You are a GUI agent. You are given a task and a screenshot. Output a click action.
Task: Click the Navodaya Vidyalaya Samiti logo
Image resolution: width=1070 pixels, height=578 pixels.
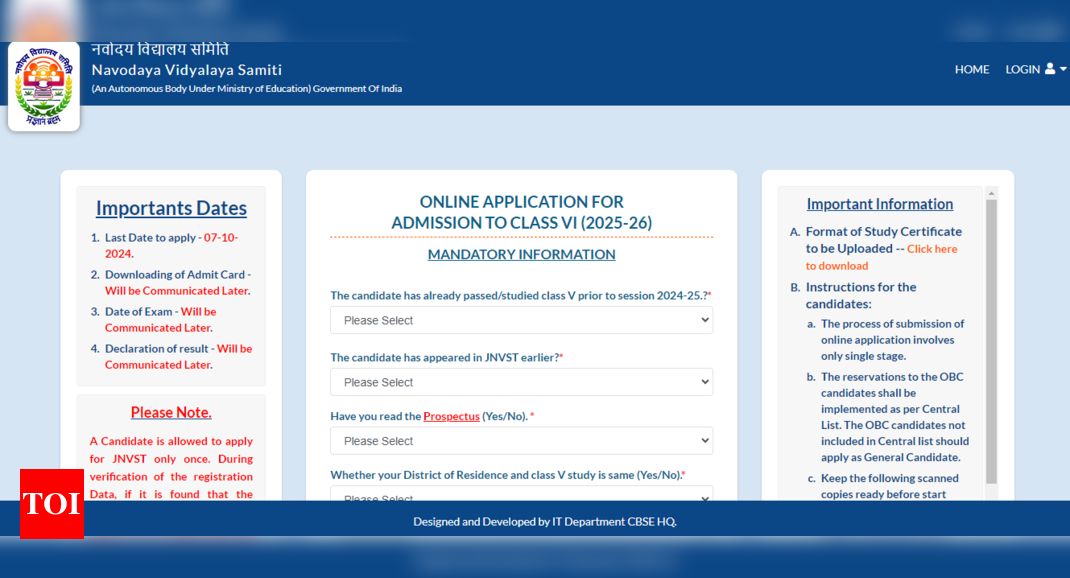(x=44, y=87)
